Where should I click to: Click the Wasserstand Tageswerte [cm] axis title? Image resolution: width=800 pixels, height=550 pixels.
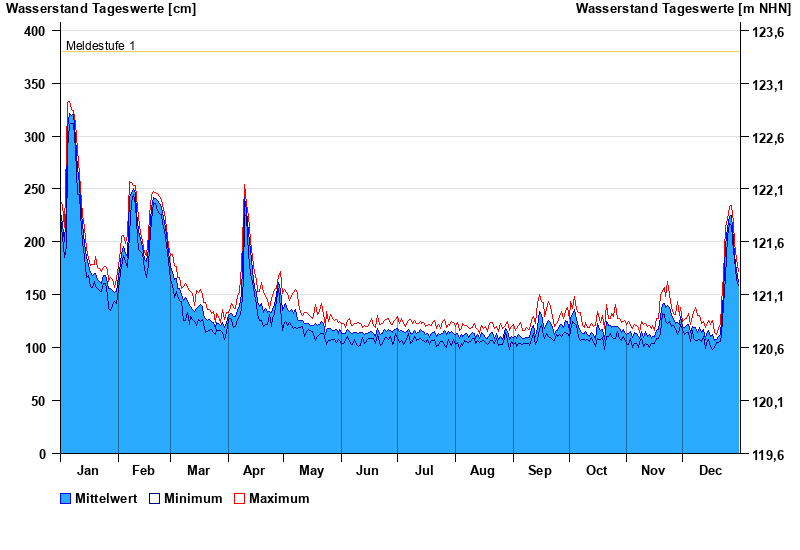[x=101, y=9]
